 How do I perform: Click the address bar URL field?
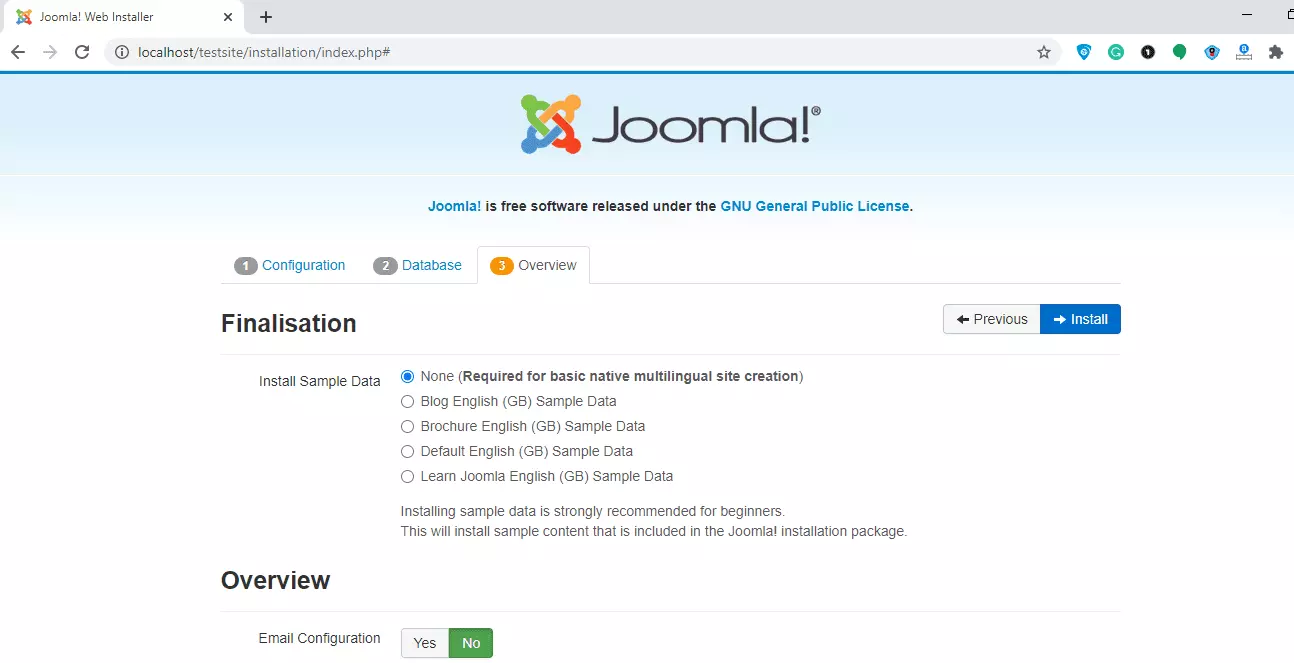[x=580, y=52]
